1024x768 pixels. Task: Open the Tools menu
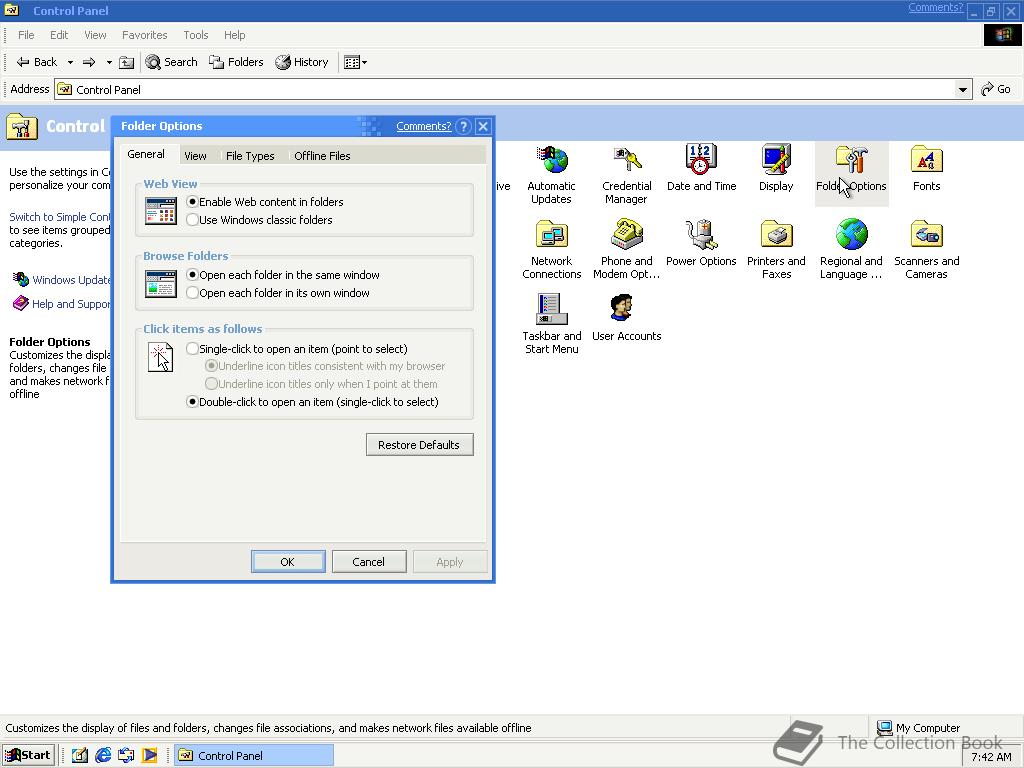click(195, 35)
